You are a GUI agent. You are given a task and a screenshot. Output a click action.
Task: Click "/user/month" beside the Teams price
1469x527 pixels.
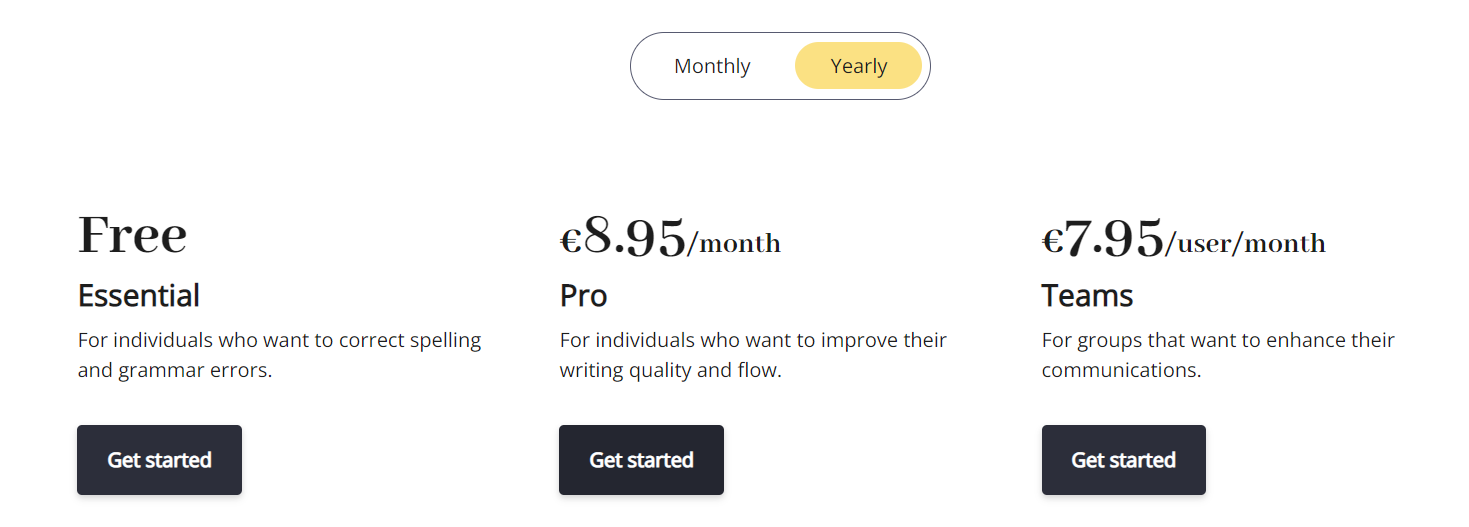[1246, 244]
